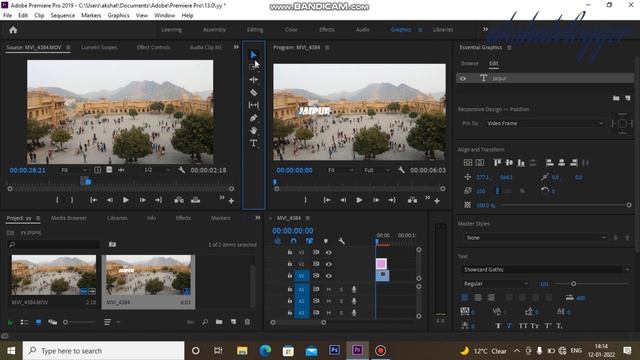640x360 pixels.
Task: Open the Graphics menu
Action: tap(118, 16)
